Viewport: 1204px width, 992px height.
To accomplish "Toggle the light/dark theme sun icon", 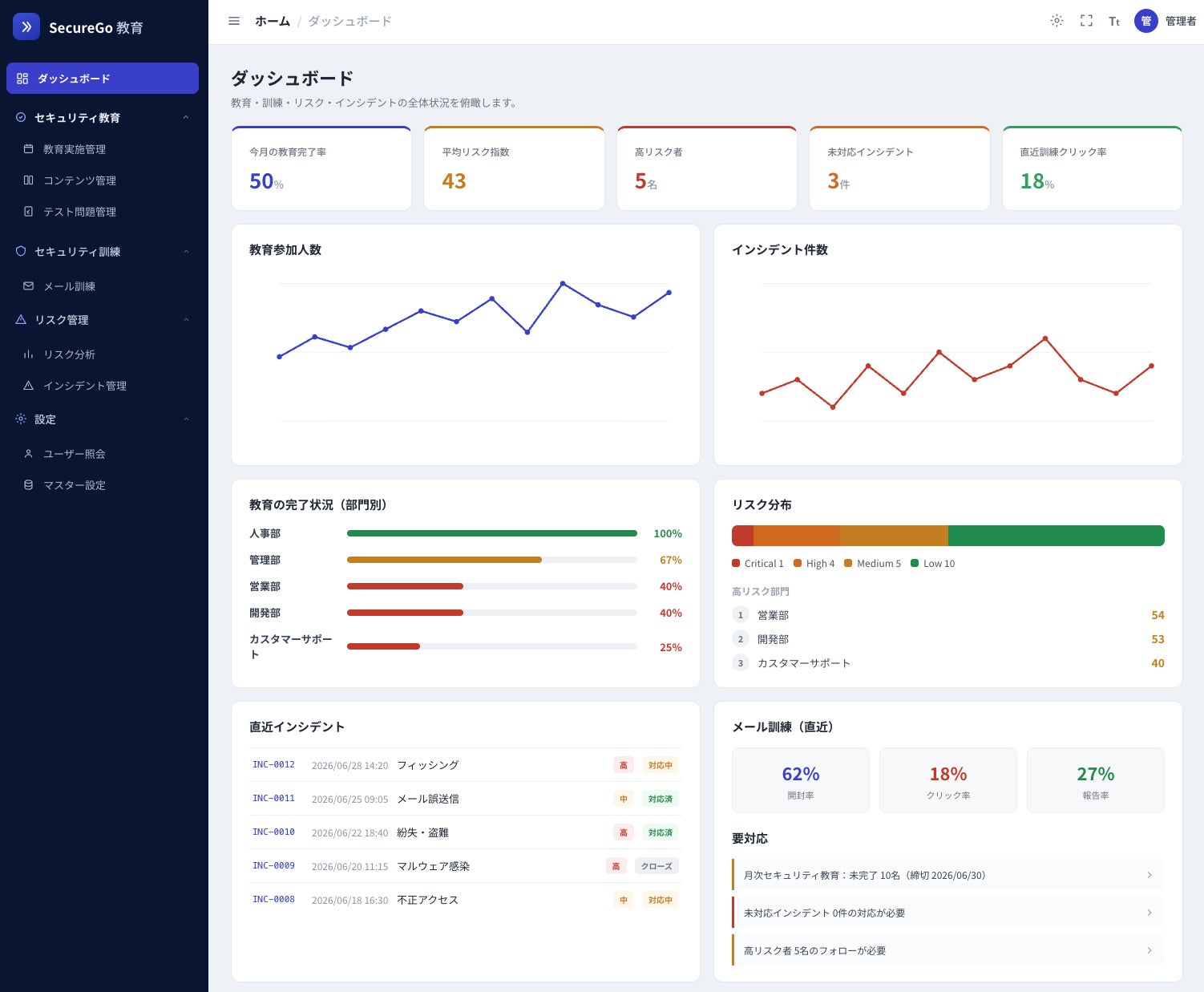I will 1057,21.
